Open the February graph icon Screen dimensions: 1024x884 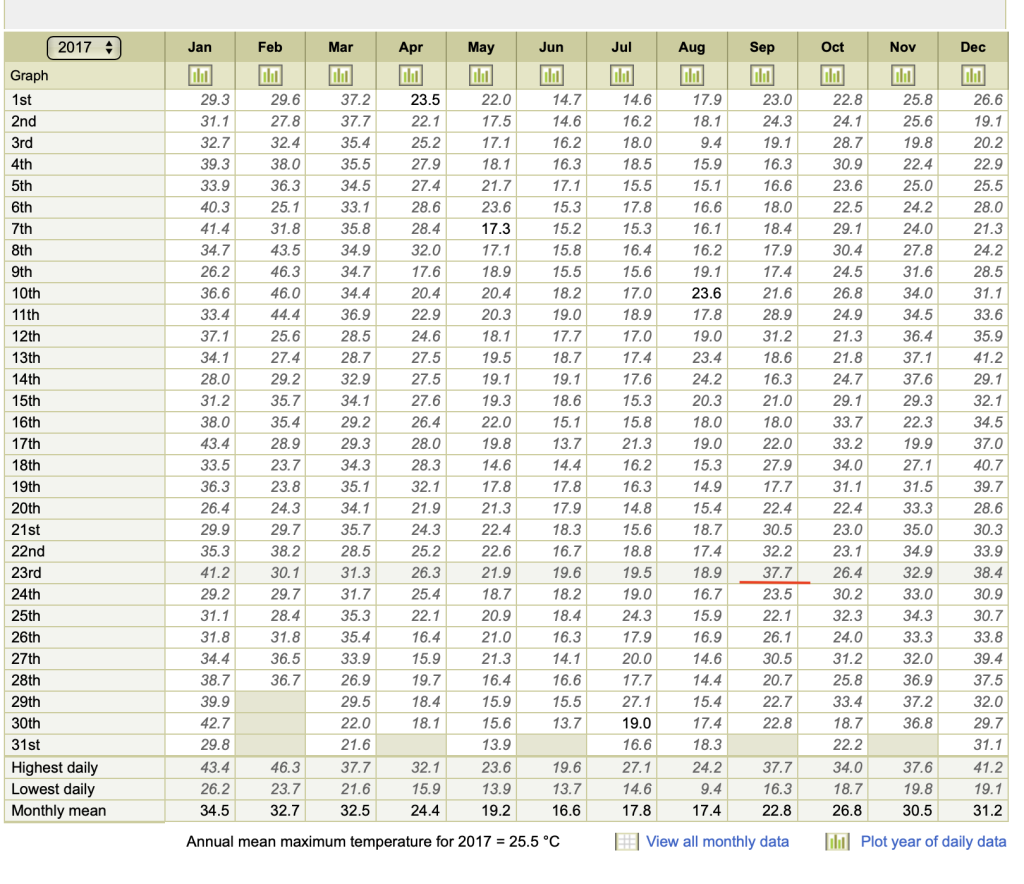pyautogui.click(x=270, y=76)
